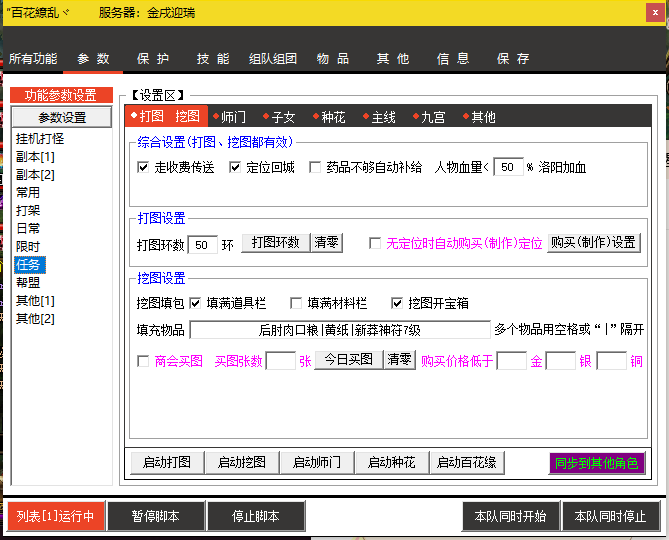This screenshot has width=669, height=540.
Task: Select 副本[2] in the sidebar list
Action: click(x=35, y=174)
